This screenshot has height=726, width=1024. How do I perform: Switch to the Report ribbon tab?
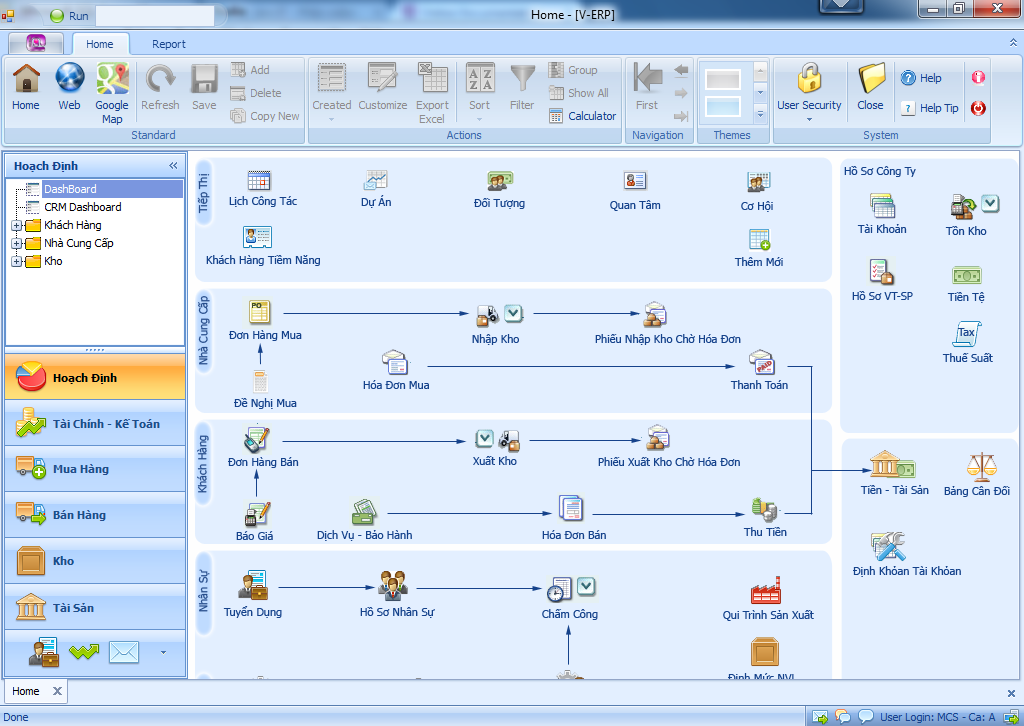[x=168, y=44]
